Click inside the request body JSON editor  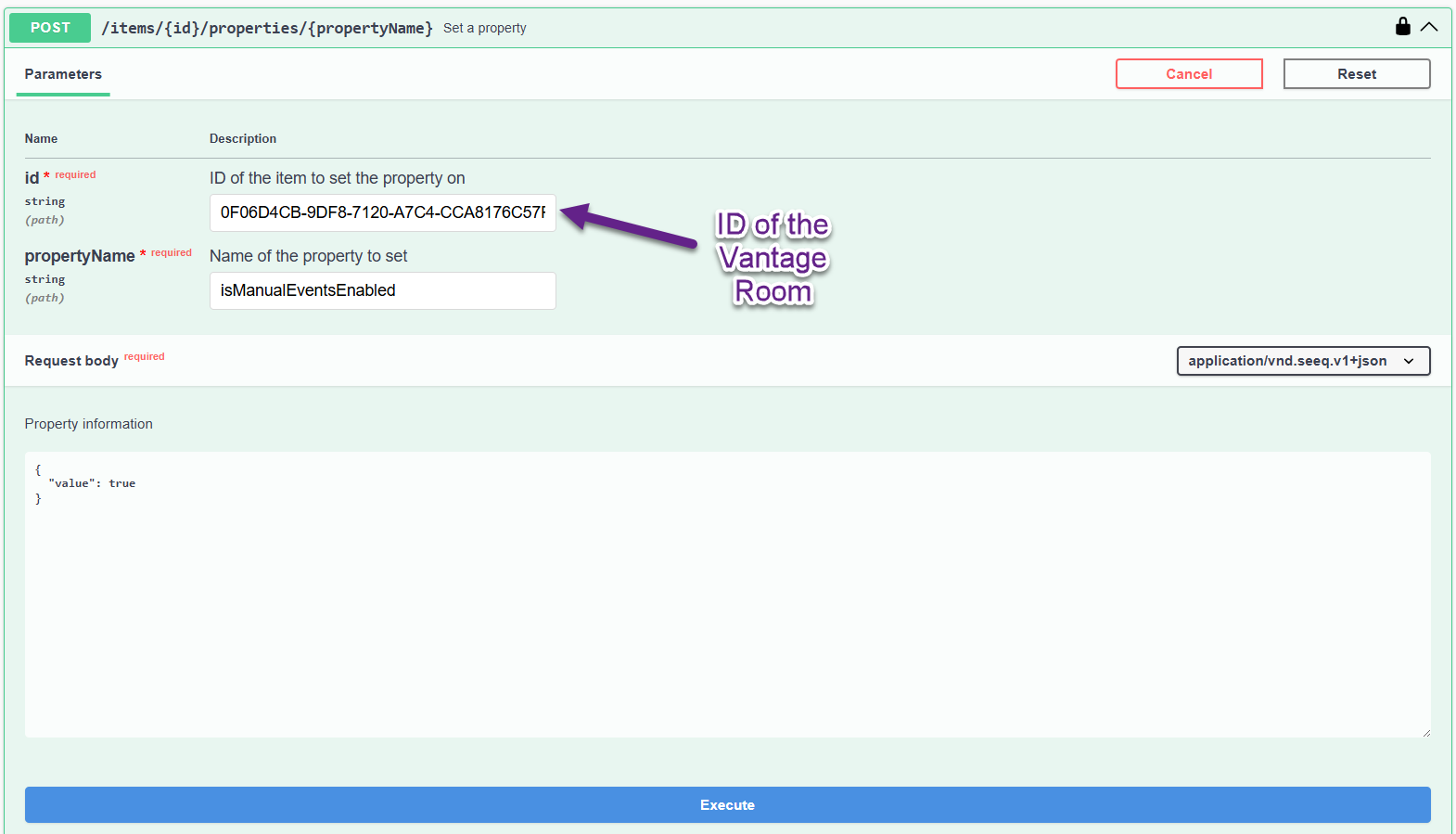tap(727, 594)
